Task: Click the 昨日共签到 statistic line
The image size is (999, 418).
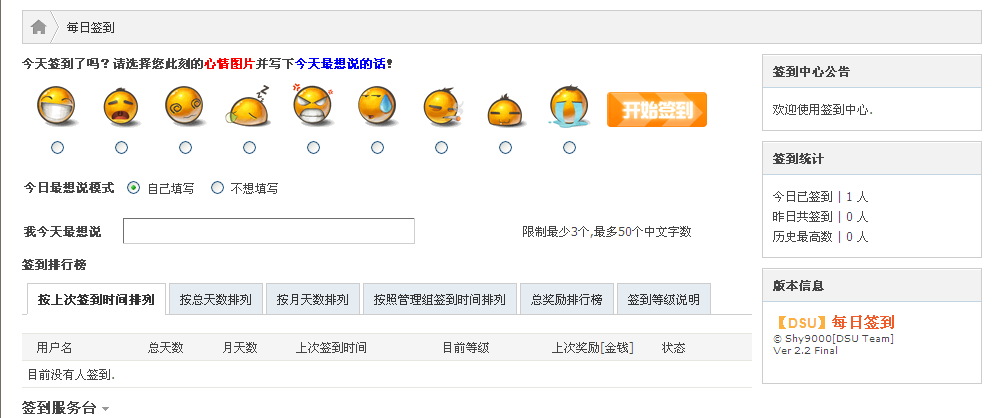Action: (x=820, y=217)
